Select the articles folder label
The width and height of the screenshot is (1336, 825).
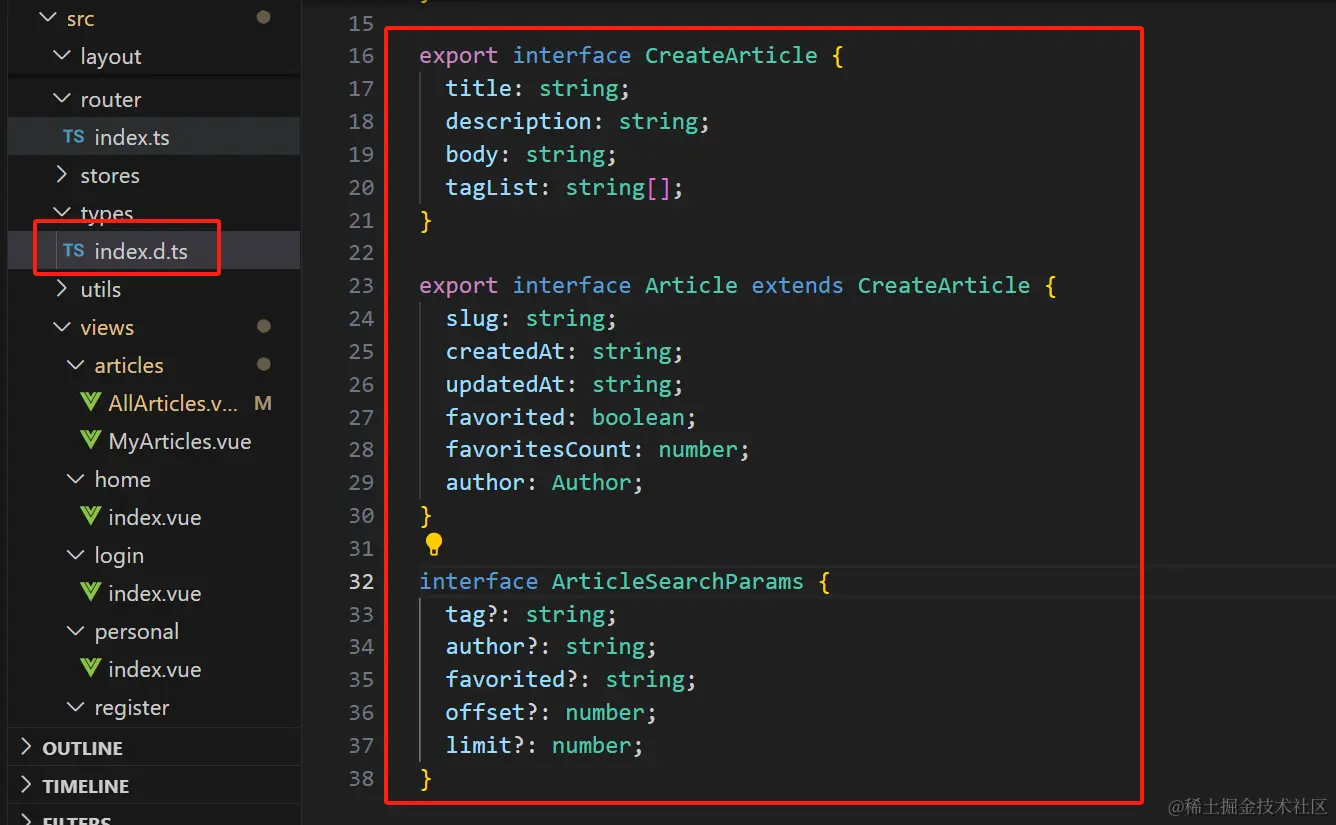(x=129, y=366)
